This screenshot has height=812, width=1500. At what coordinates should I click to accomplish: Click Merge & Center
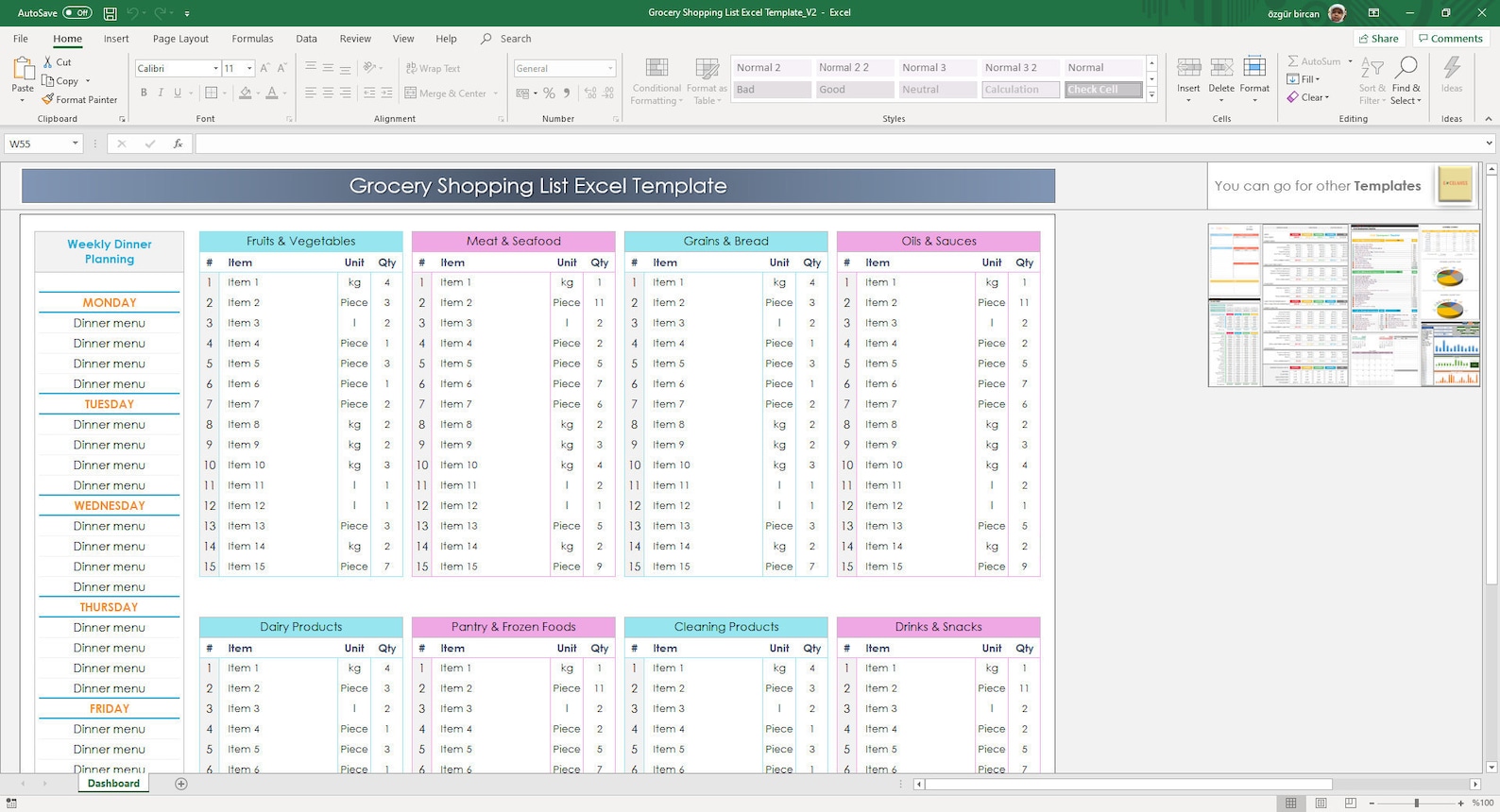click(x=446, y=93)
